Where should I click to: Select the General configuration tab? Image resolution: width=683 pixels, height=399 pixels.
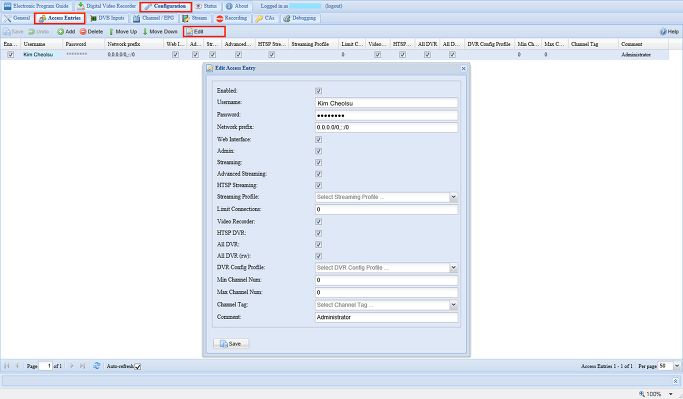pos(17,18)
